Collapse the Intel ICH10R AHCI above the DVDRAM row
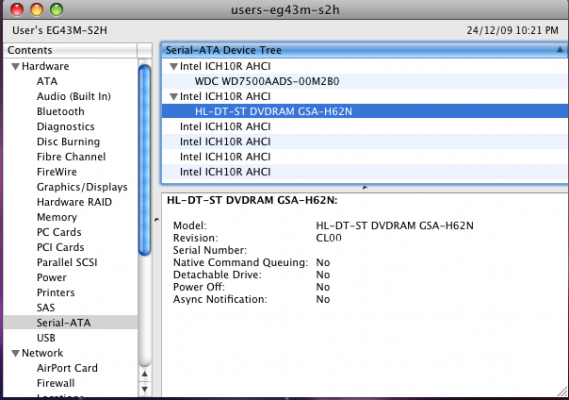 pos(173,97)
